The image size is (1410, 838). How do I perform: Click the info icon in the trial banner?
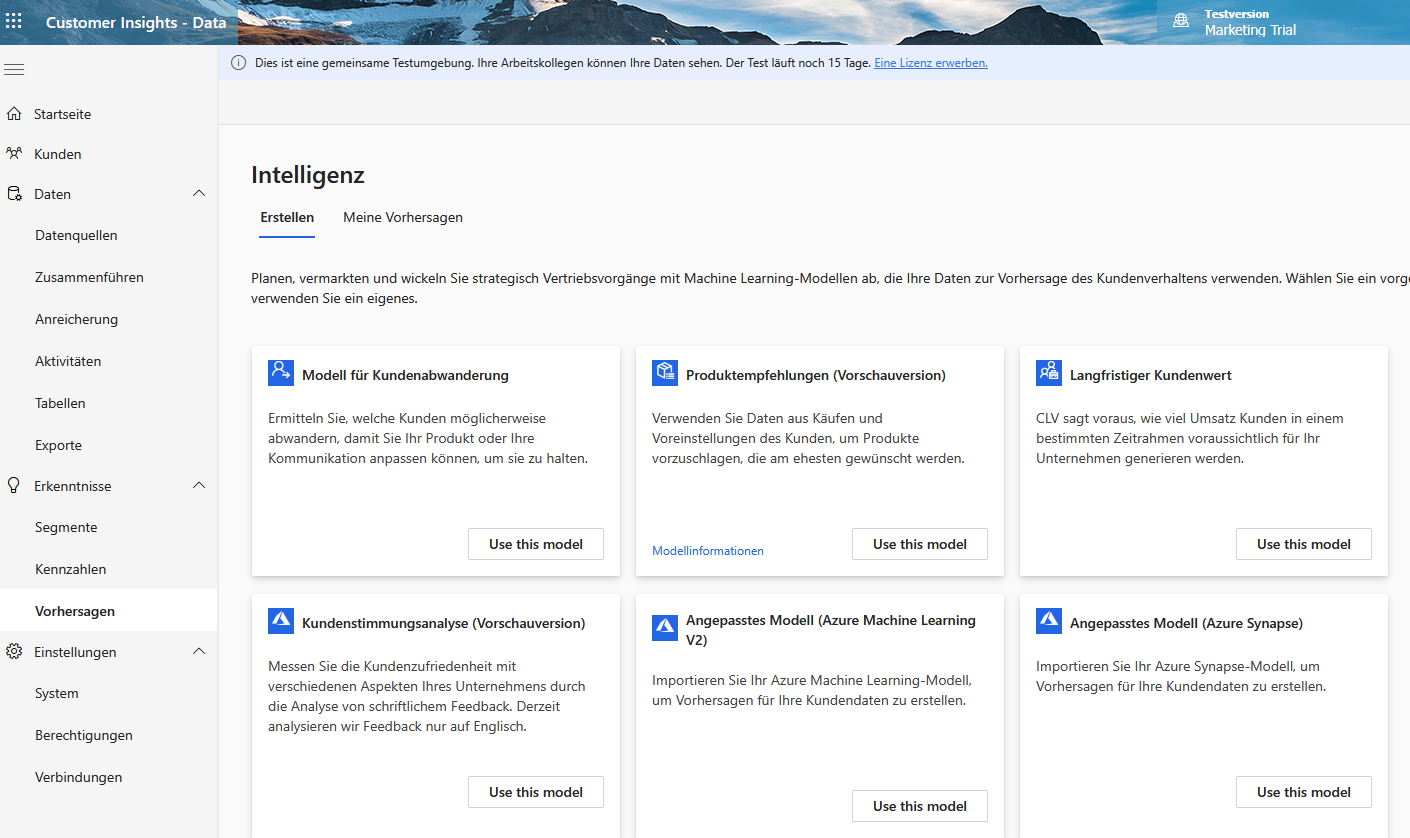(x=238, y=62)
